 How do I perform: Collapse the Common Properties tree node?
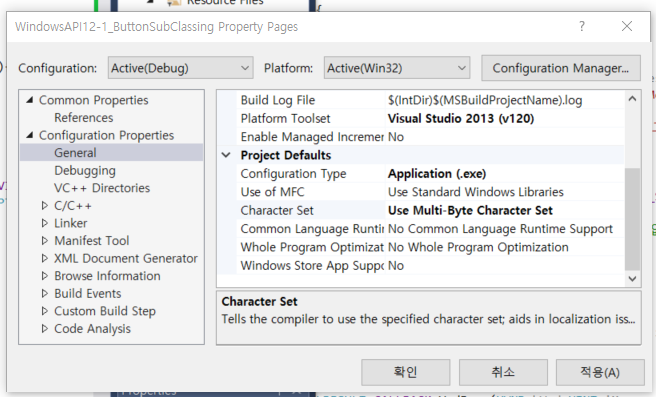30,100
